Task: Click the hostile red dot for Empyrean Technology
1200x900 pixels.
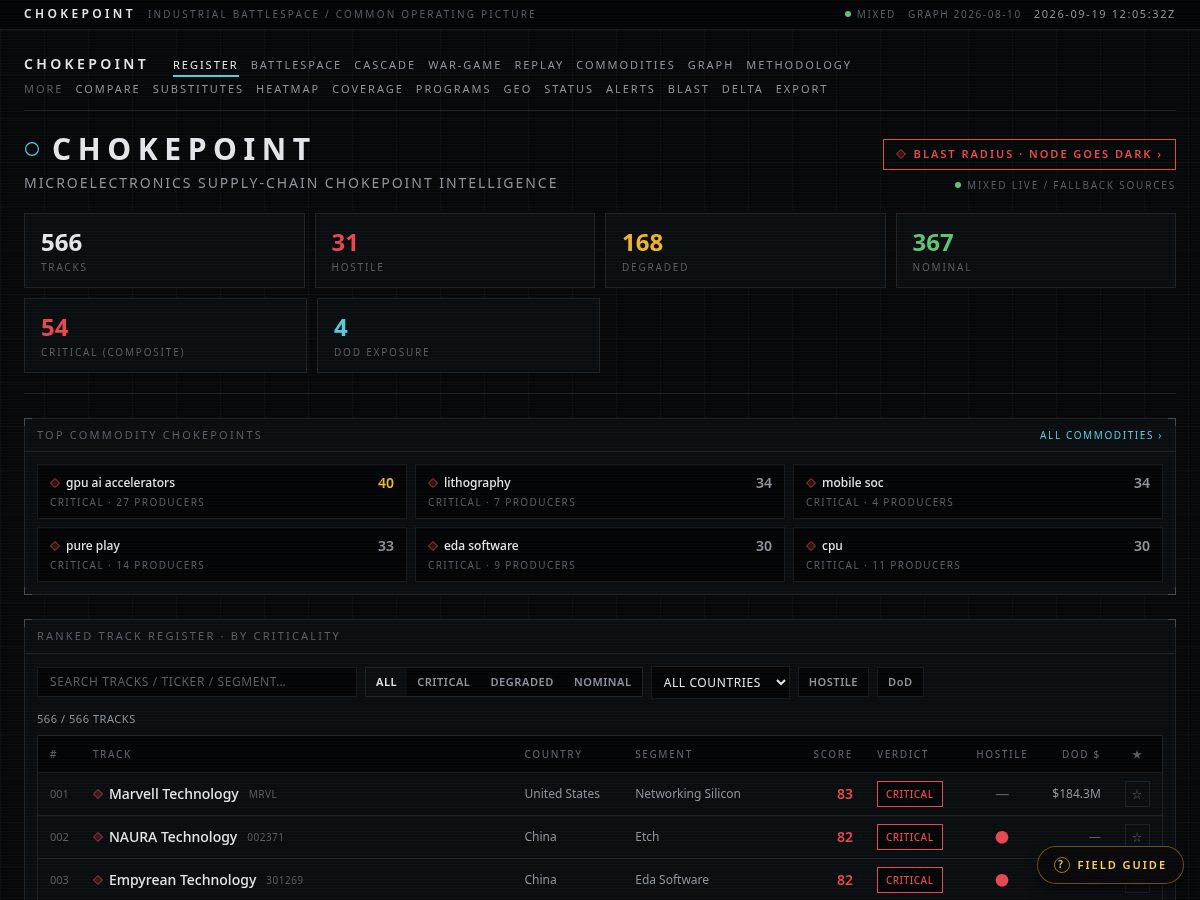Action: pos(1002,880)
